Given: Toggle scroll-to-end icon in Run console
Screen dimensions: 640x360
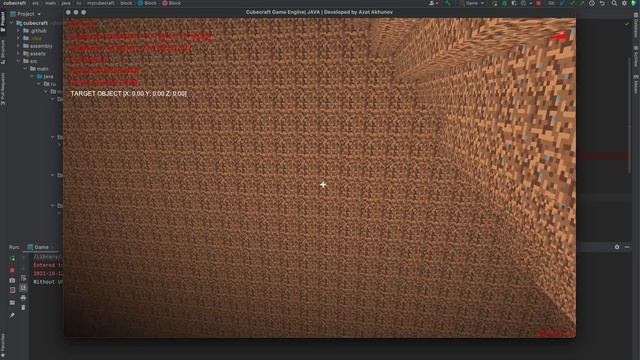Looking at the screenshot, I should tap(23, 288).
